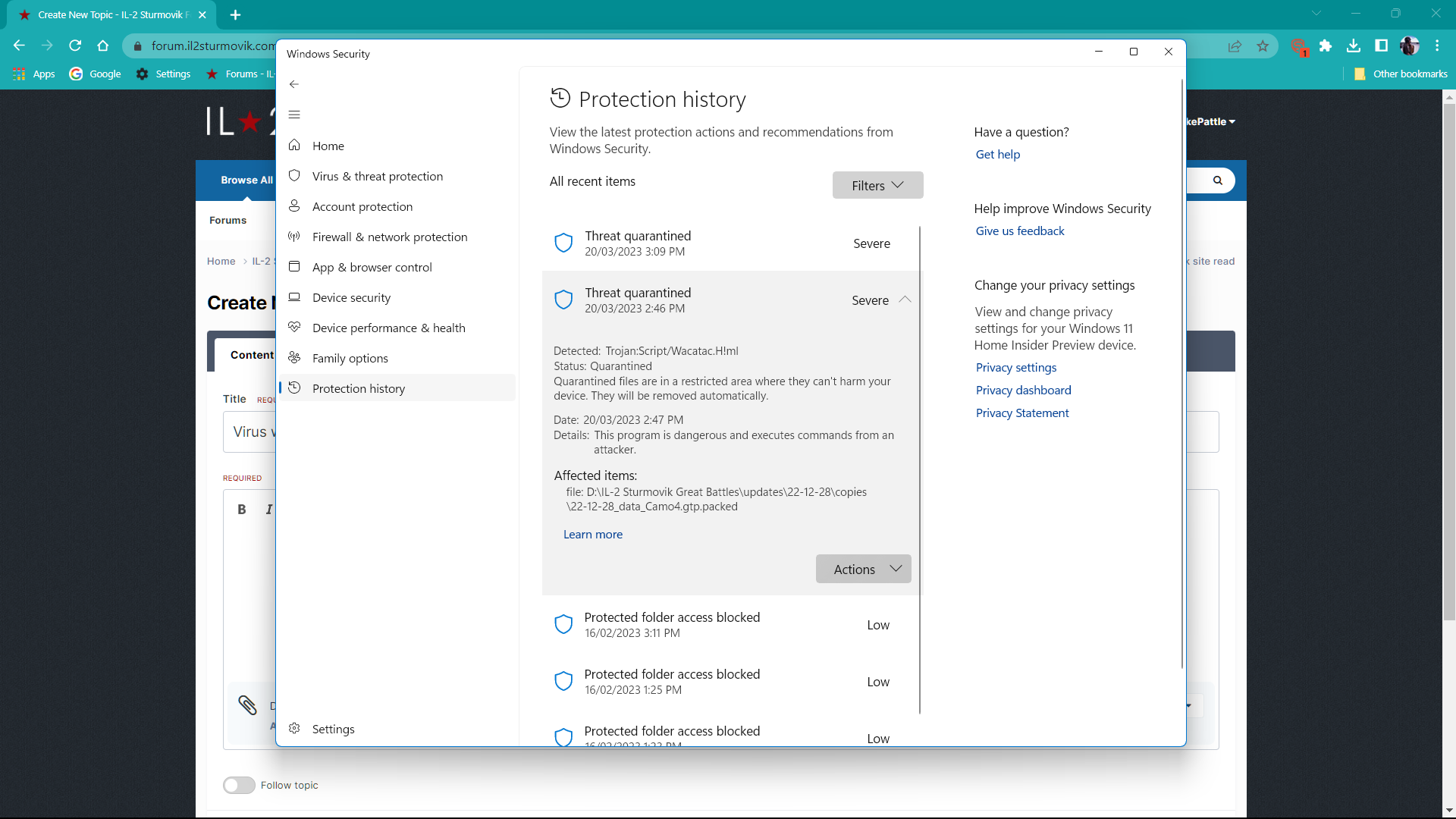Toggle the Follow topic switch
This screenshot has height=819, width=1456.
[239, 785]
